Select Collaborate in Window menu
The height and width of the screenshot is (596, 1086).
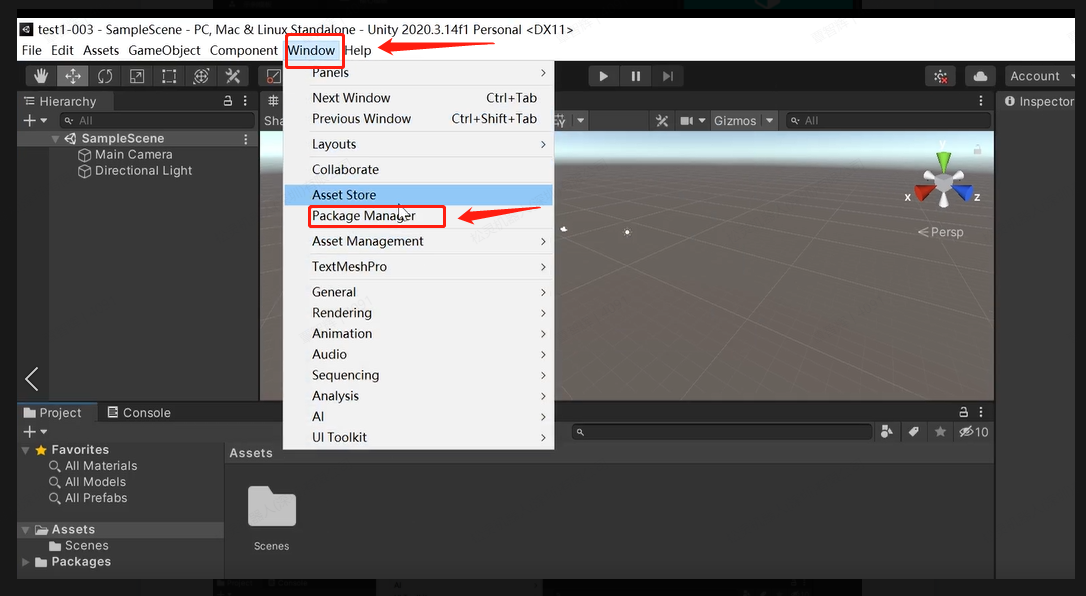(x=418, y=170)
